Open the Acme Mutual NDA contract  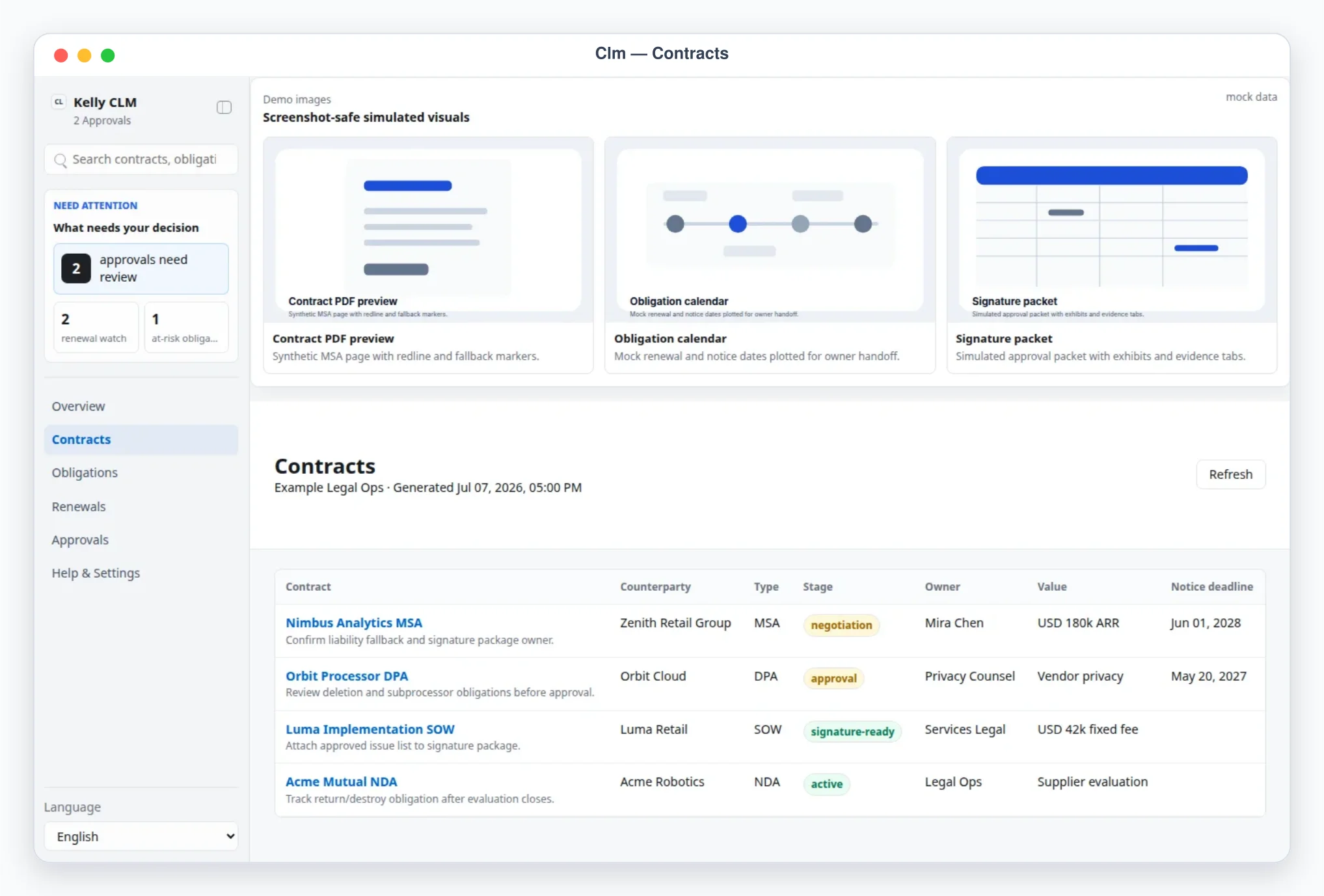coord(342,781)
